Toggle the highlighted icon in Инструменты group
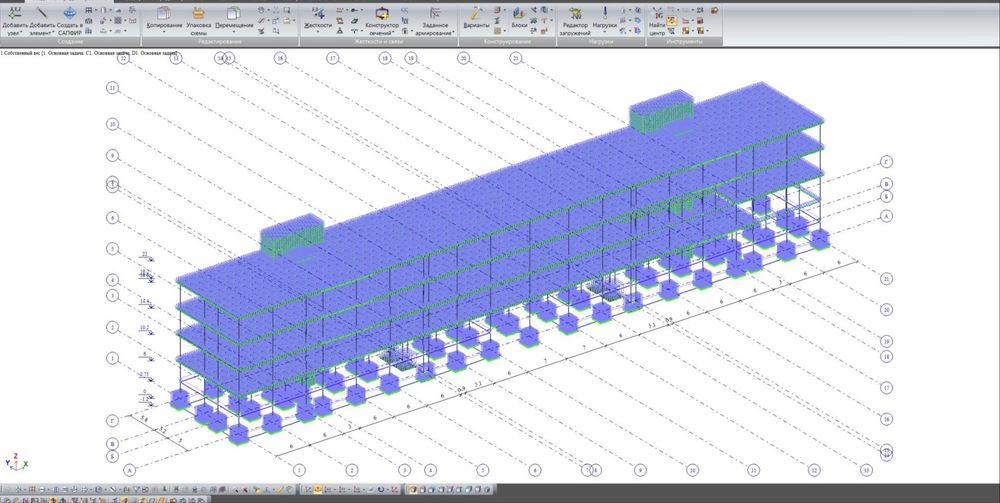This screenshot has width=1000, height=503. (672, 19)
